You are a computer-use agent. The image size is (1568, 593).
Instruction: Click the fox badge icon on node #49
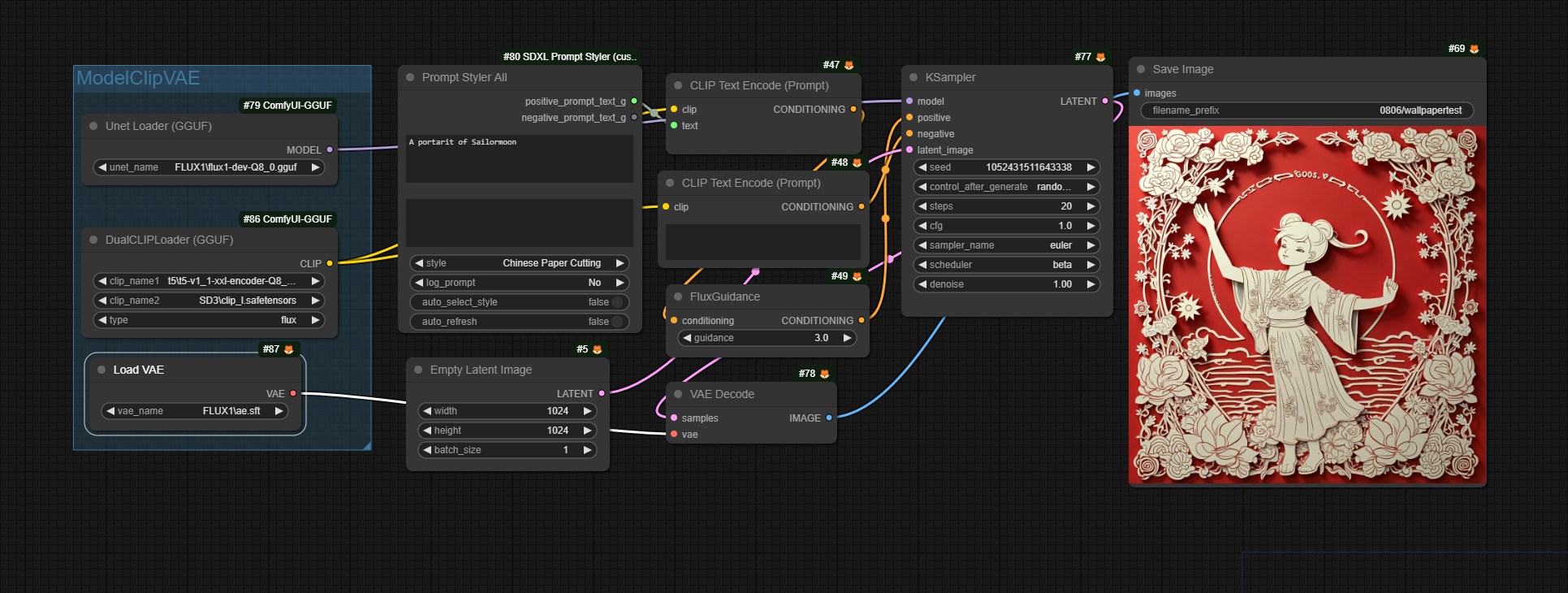[857, 276]
